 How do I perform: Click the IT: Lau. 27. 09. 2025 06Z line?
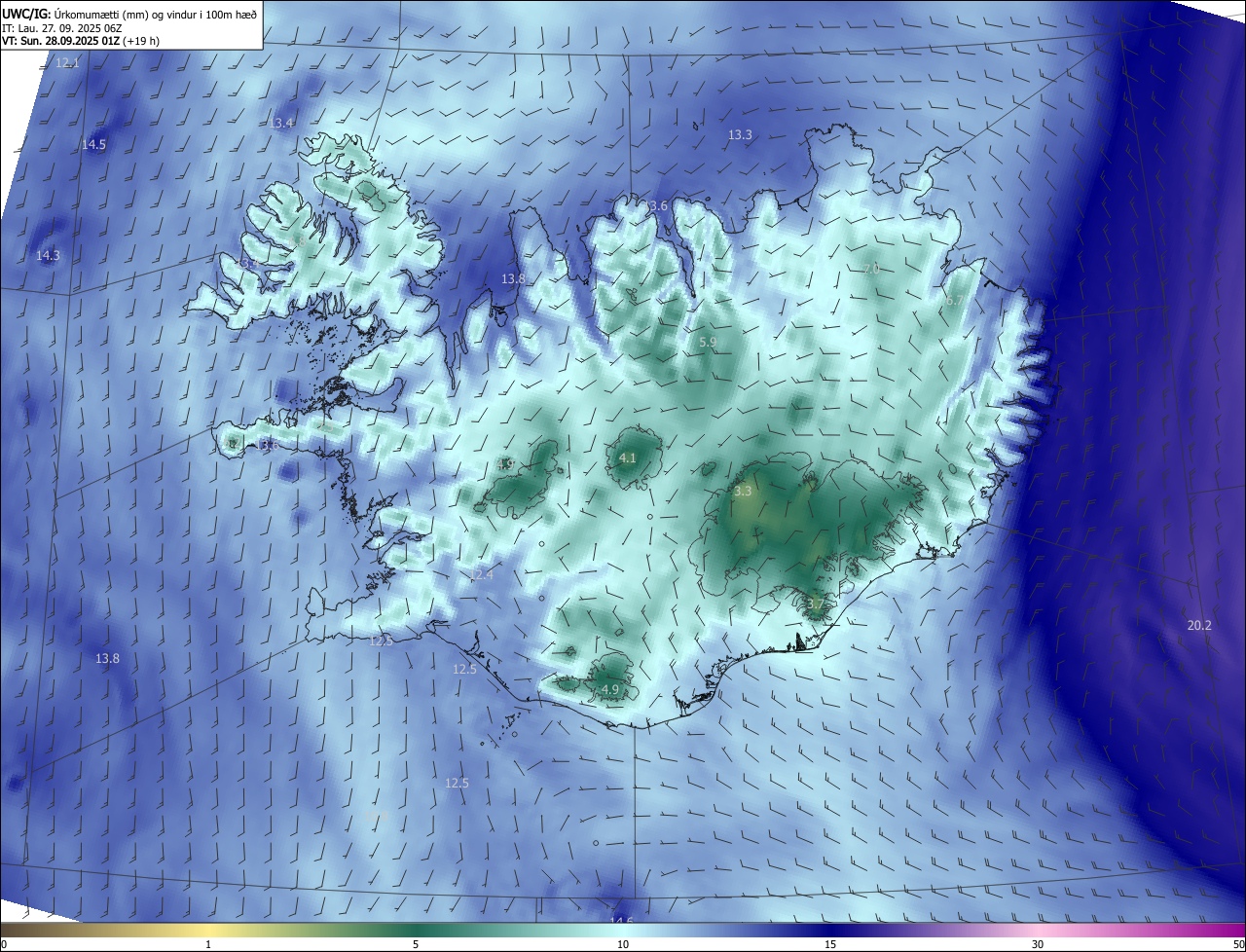(x=61, y=27)
